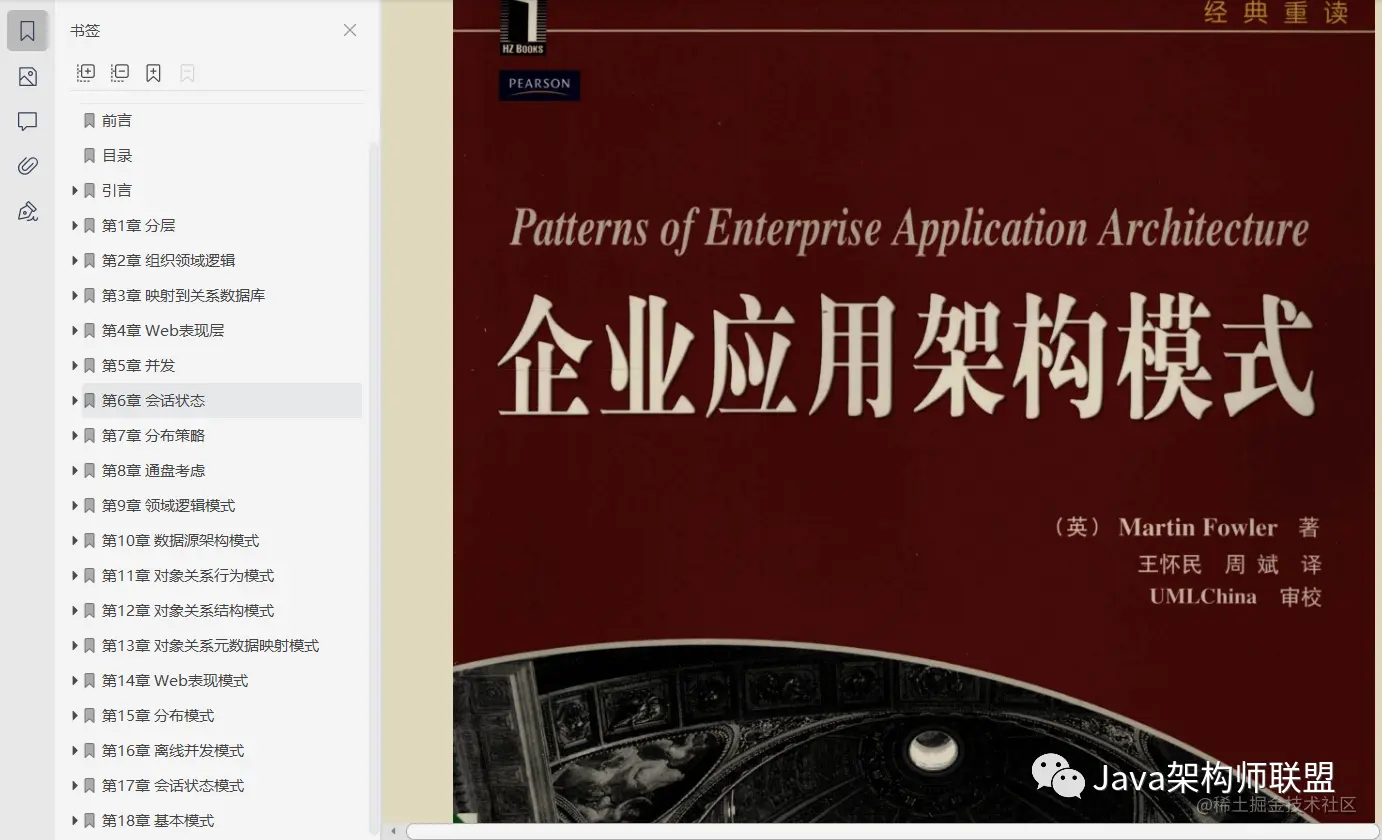Viewport: 1382px width, 840px height.
Task: Expand 第15章 分布模式 tree arrow
Action: [x=74, y=715]
